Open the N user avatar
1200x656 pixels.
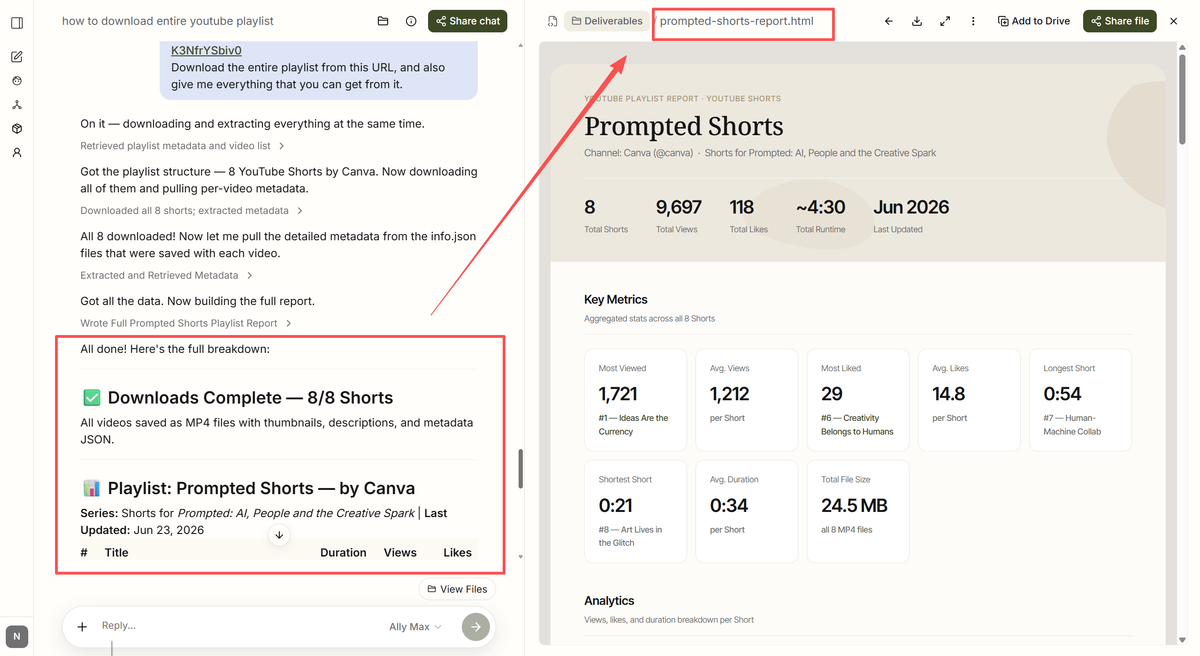point(17,636)
